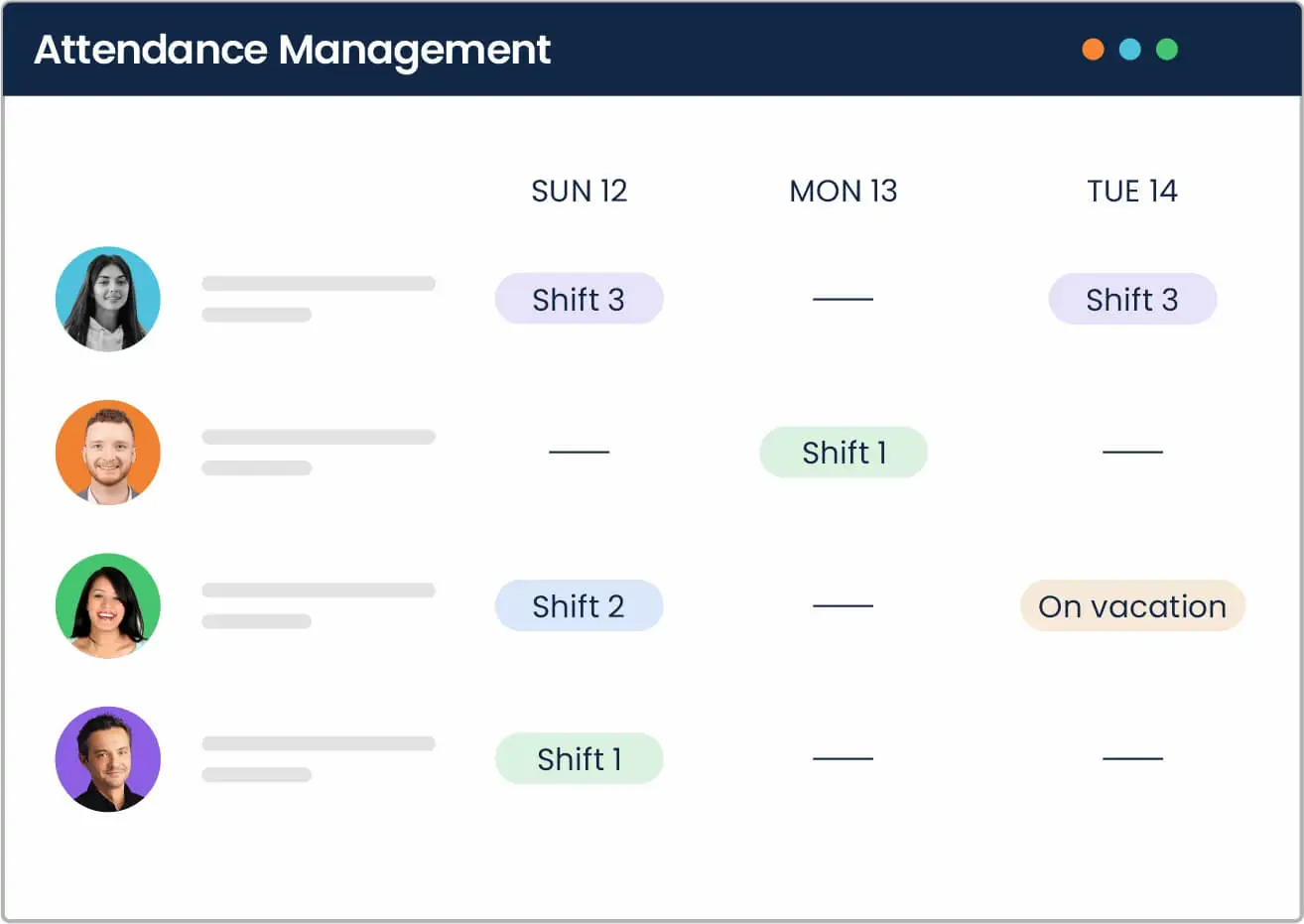The width and height of the screenshot is (1304, 924).
Task: Select the SUN 12 column header
Action: click(579, 191)
